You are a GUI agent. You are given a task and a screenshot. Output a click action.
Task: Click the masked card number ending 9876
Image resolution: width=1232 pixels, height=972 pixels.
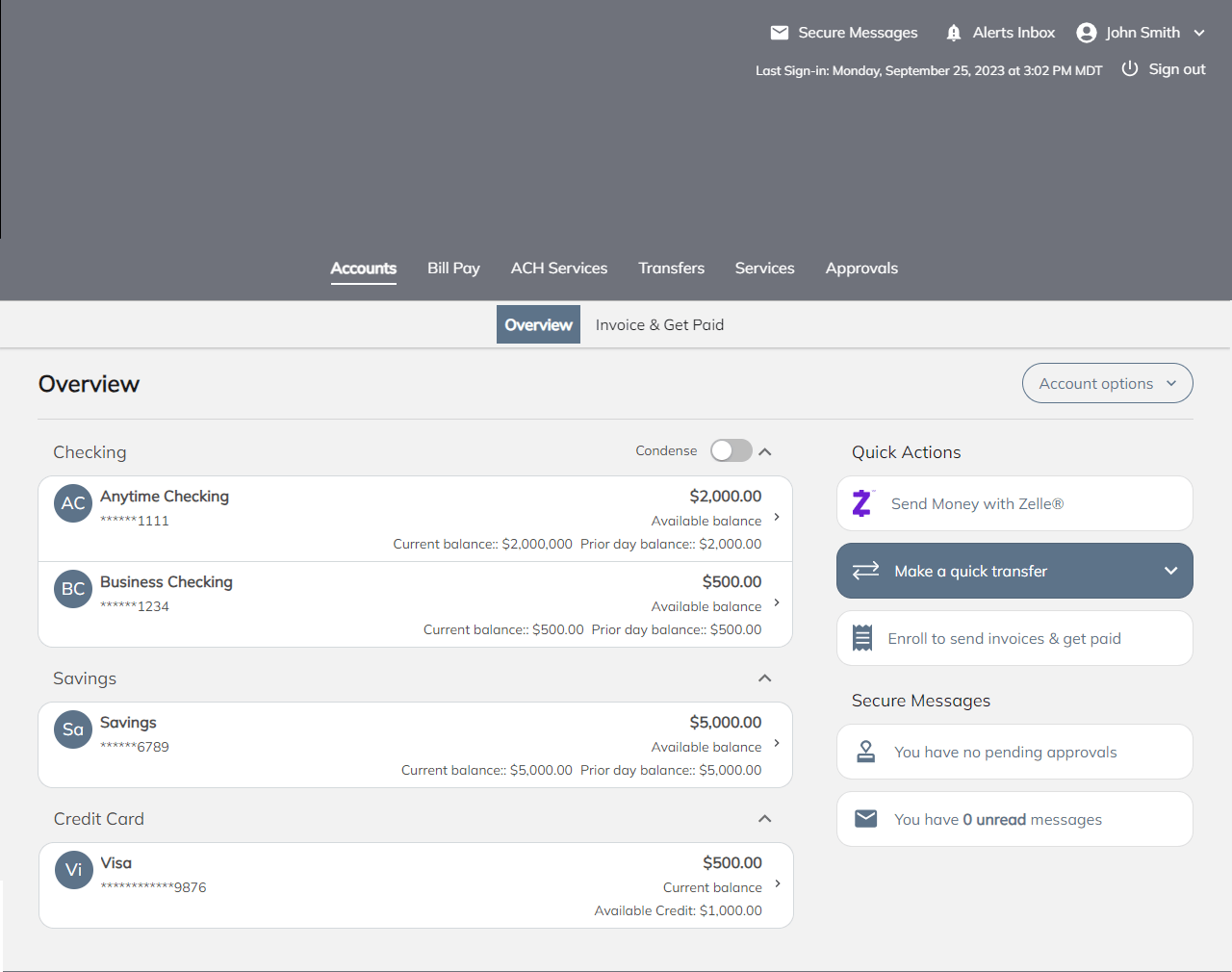tap(153, 887)
